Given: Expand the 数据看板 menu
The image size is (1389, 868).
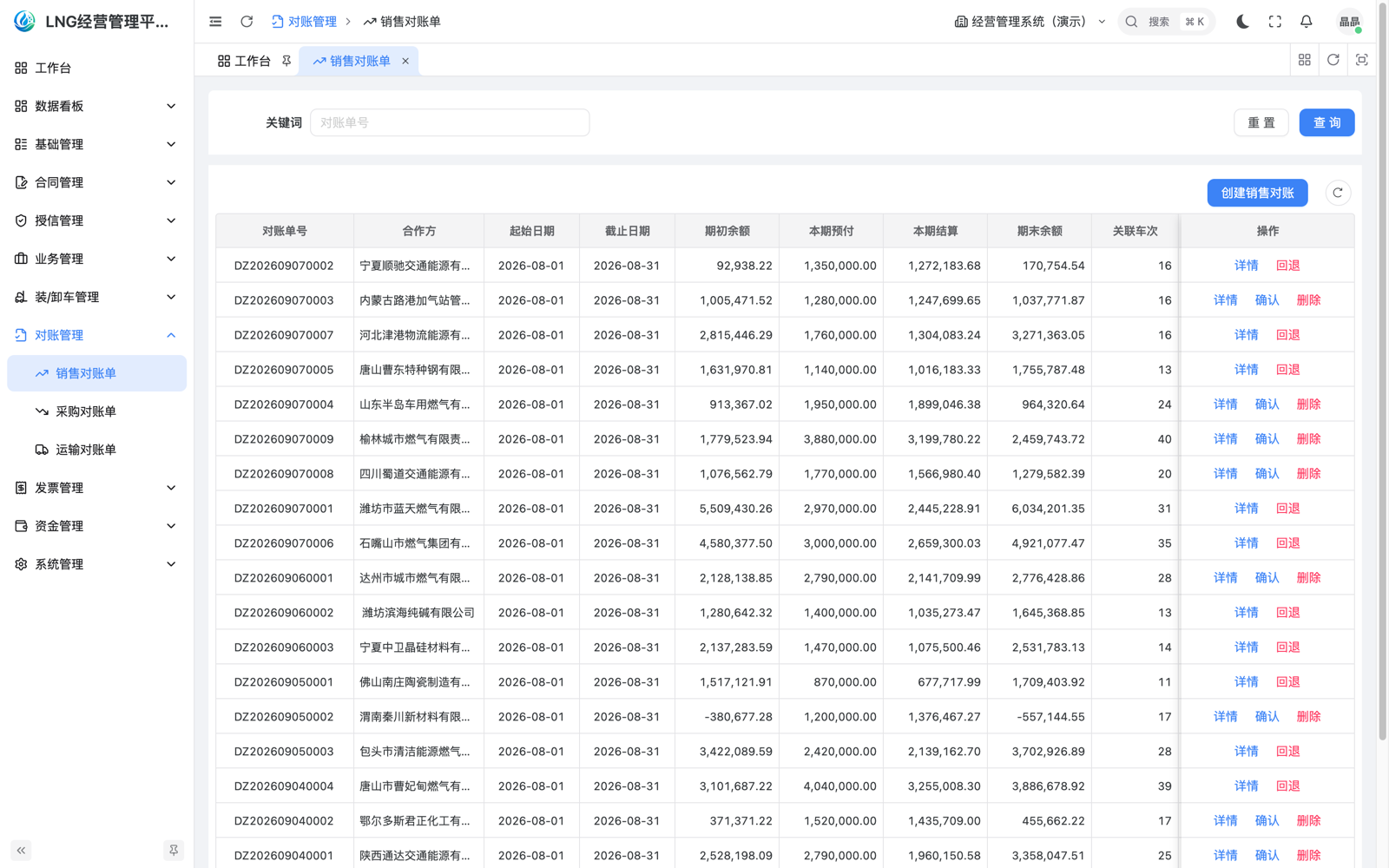Looking at the screenshot, I should [96, 106].
